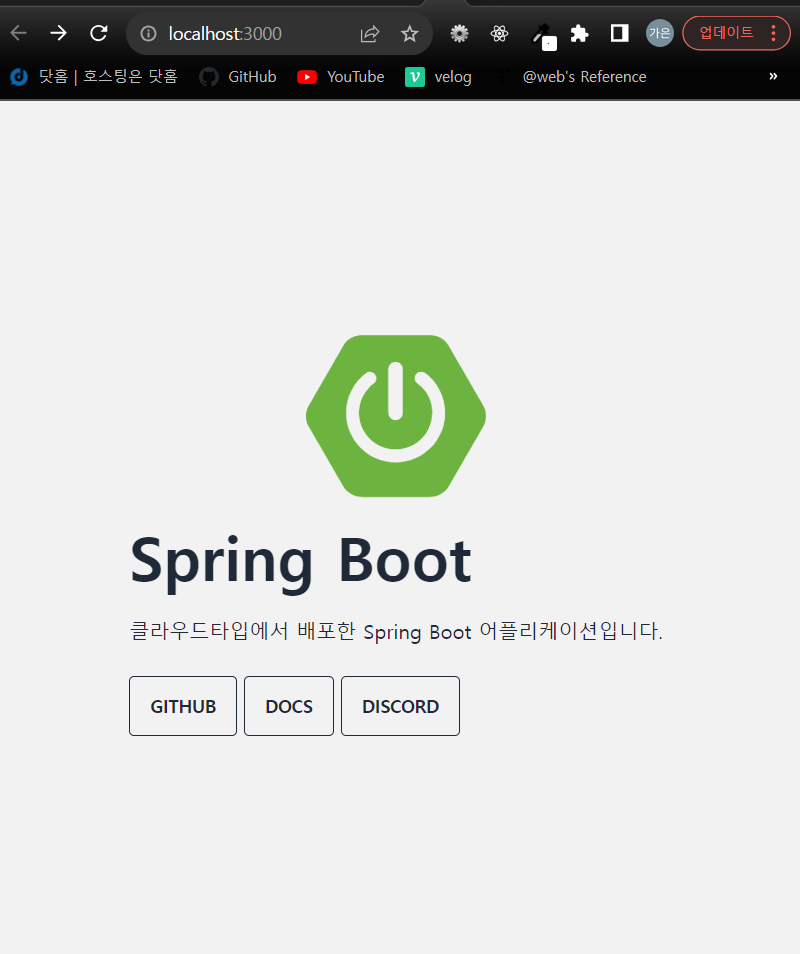Viewport: 800px width, 954px height.
Task: Open the gear extension icon
Action: click(x=459, y=33)
